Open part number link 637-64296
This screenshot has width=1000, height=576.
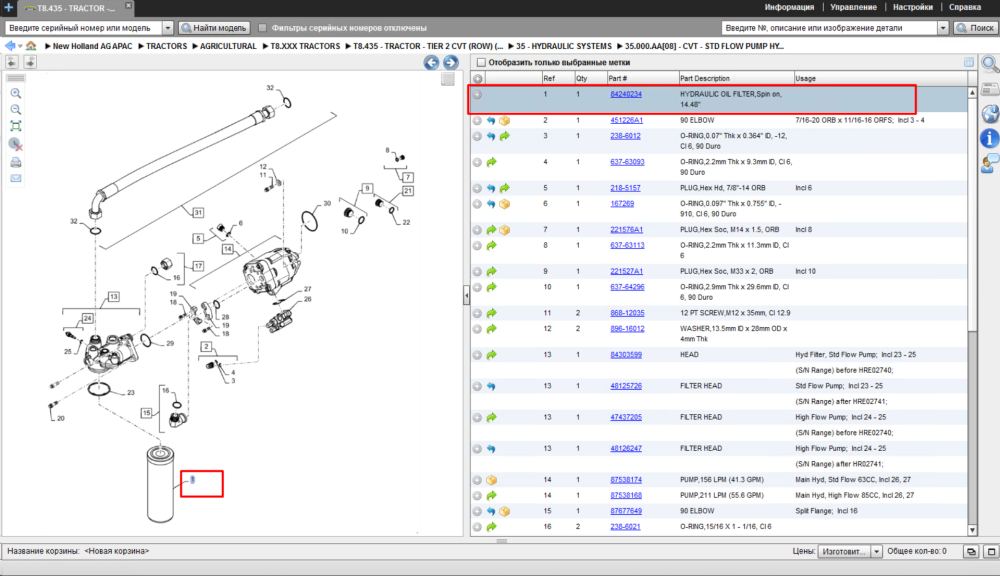tap(627, 287)
